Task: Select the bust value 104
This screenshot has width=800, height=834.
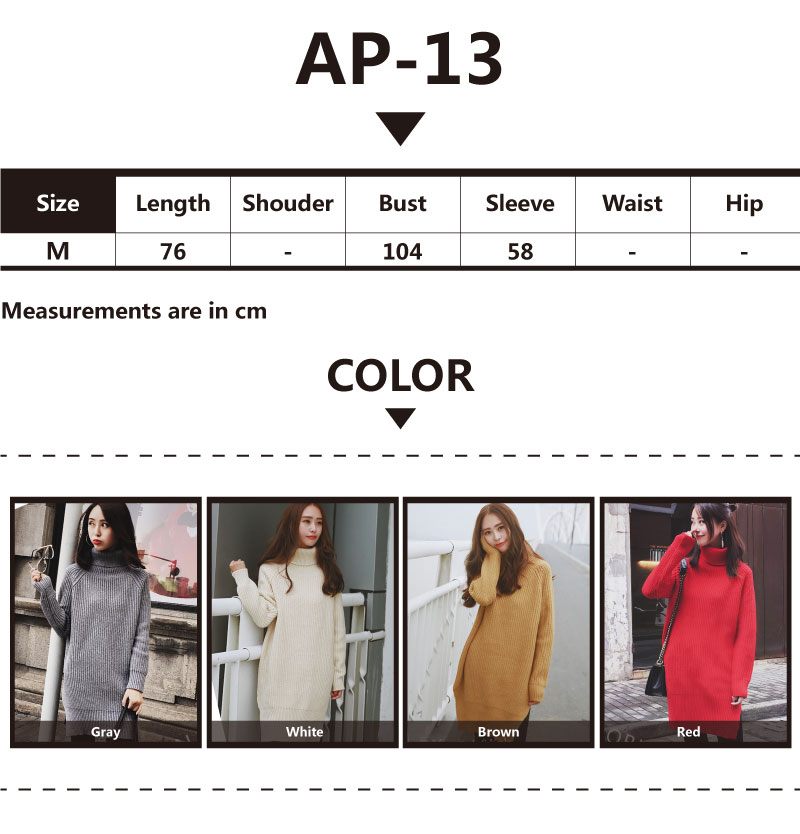Action: [403, 252]
